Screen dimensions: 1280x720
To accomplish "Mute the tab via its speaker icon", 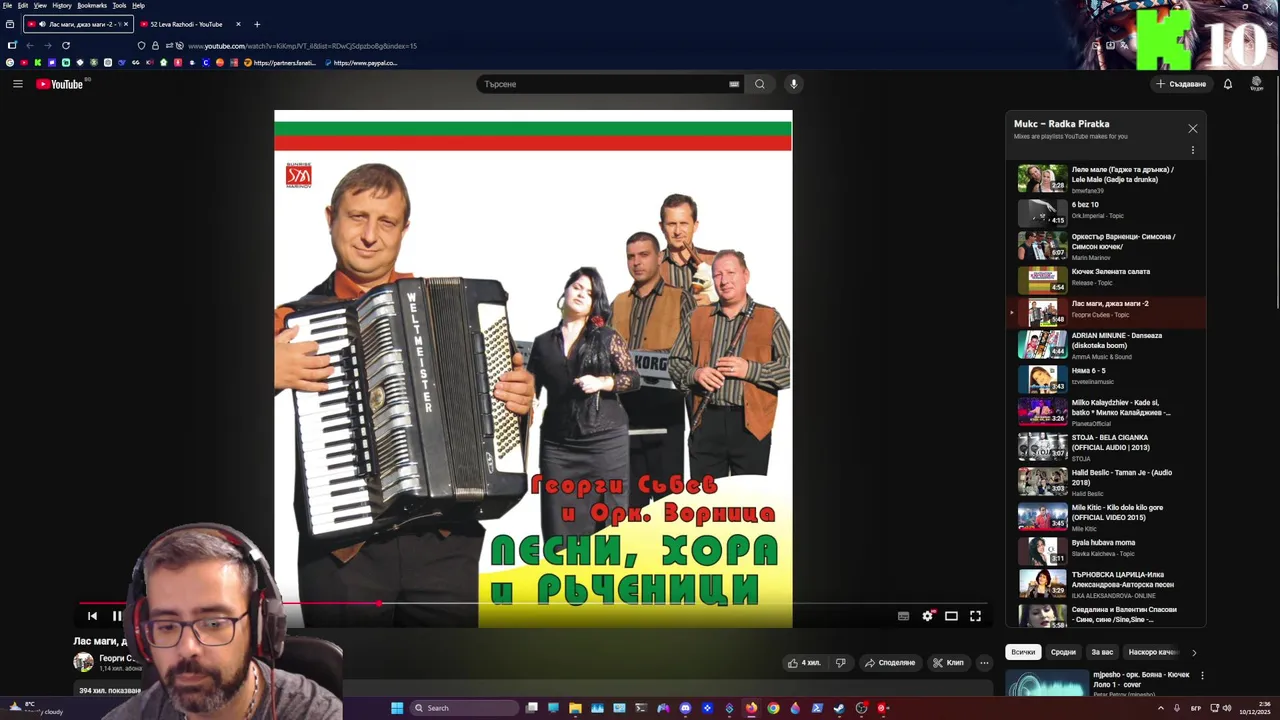I will tap(42, 24).
